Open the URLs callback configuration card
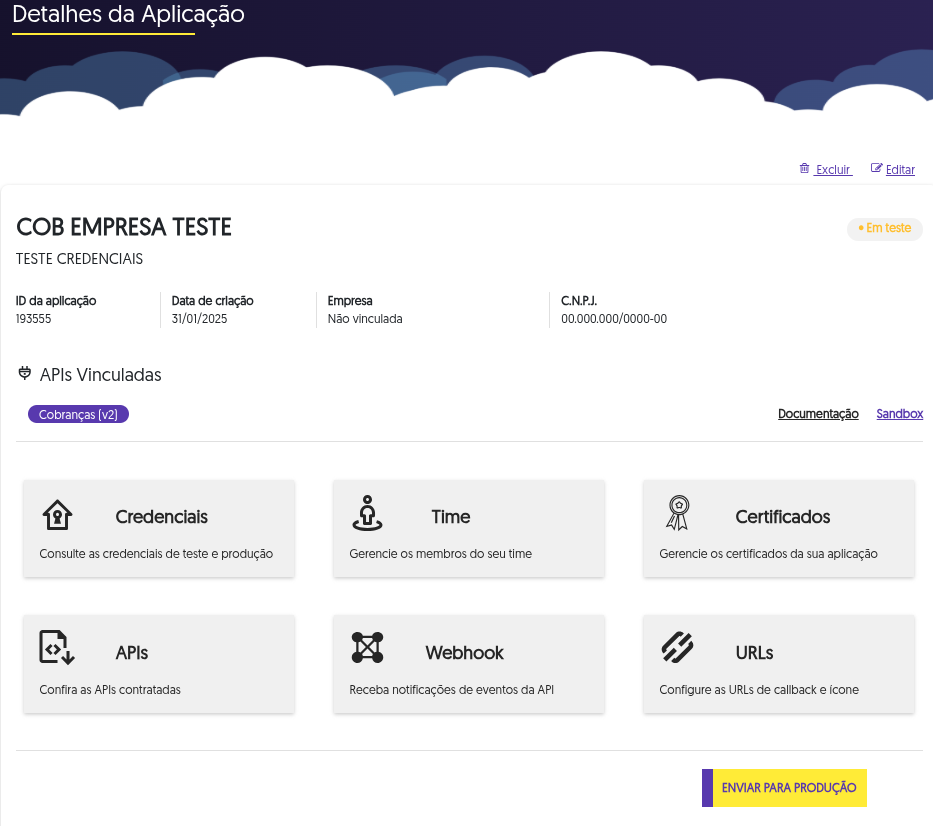 (779, 664)
